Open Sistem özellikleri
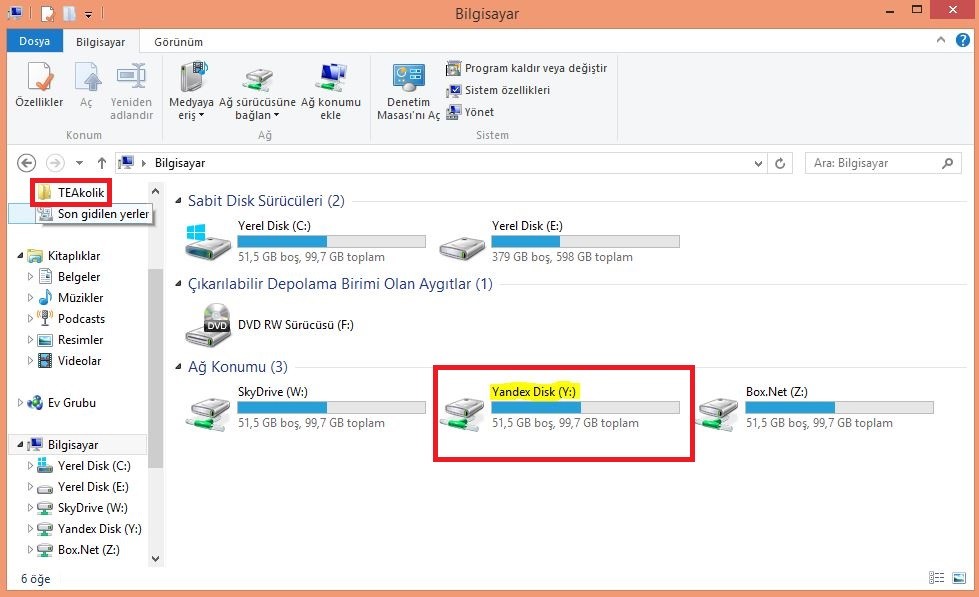The width and height of the screenshot is (979, 597). (x=498, y=90)
